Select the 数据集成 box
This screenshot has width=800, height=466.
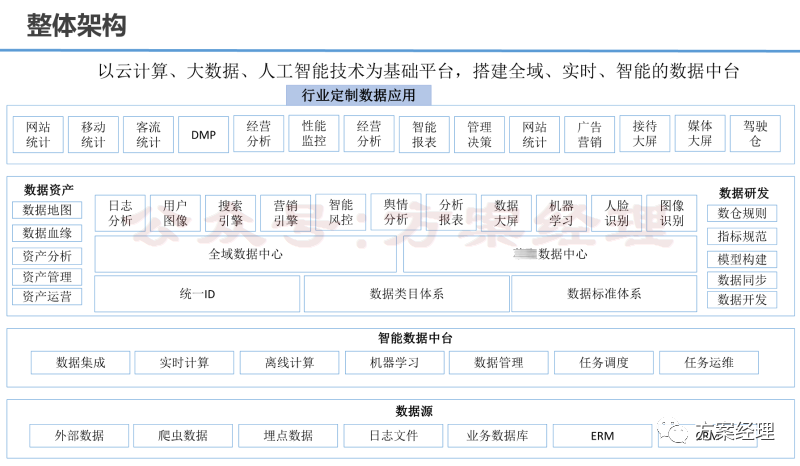click(81, 363)
